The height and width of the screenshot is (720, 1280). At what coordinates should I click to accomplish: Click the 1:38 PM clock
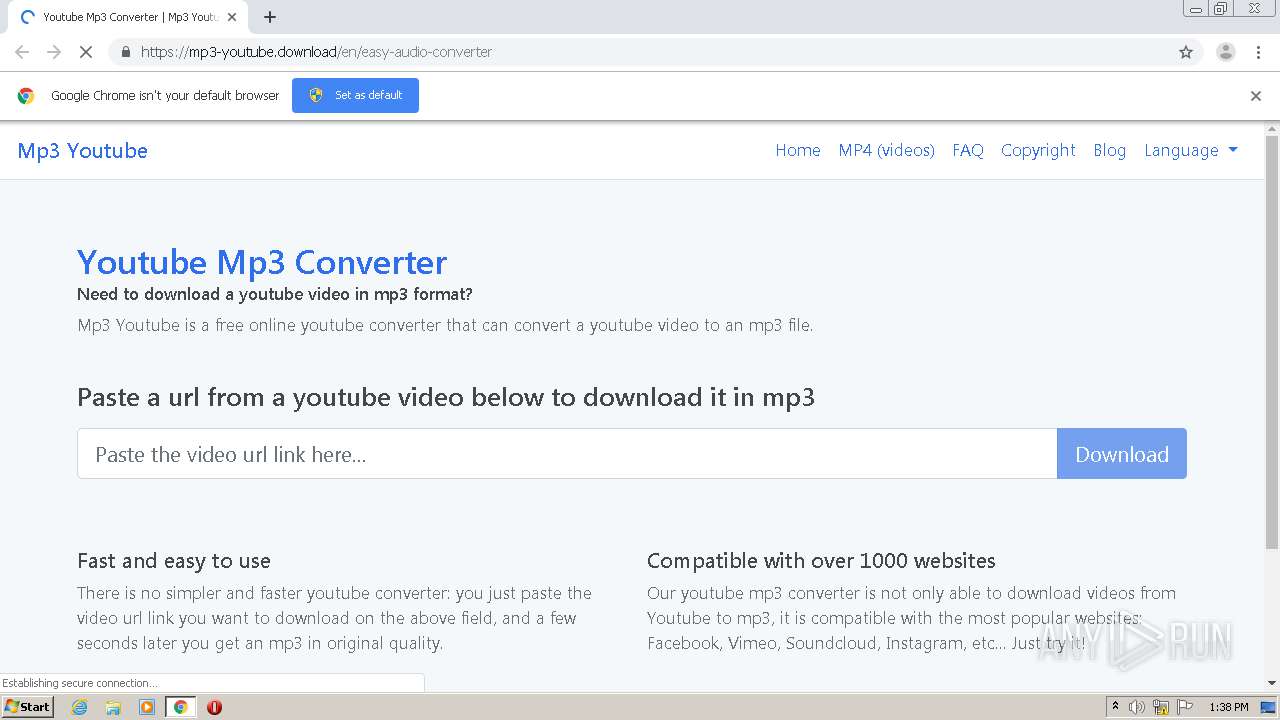pos(1229,707)
